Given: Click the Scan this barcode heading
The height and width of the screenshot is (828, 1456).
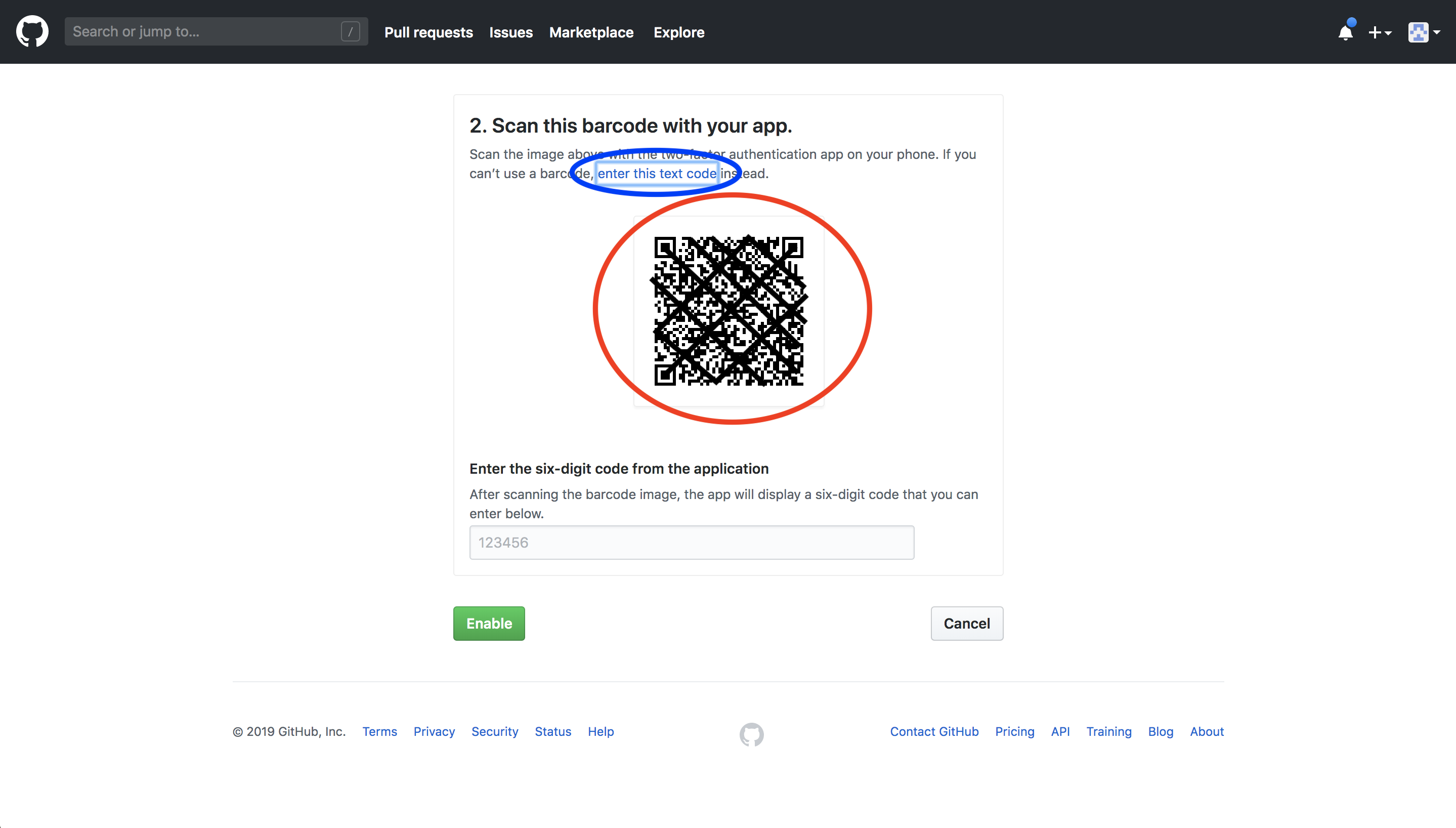Looking at the screenshot, I should click(630, 126).
